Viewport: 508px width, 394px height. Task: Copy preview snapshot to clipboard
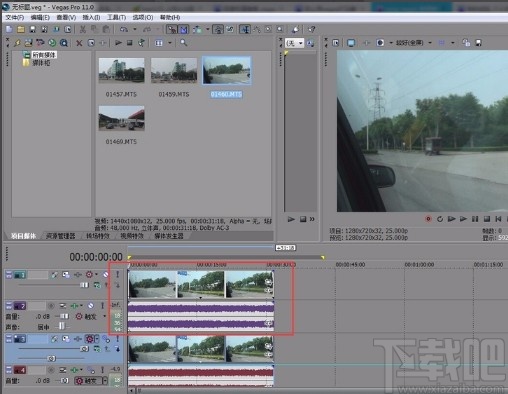tap(466, 43)
